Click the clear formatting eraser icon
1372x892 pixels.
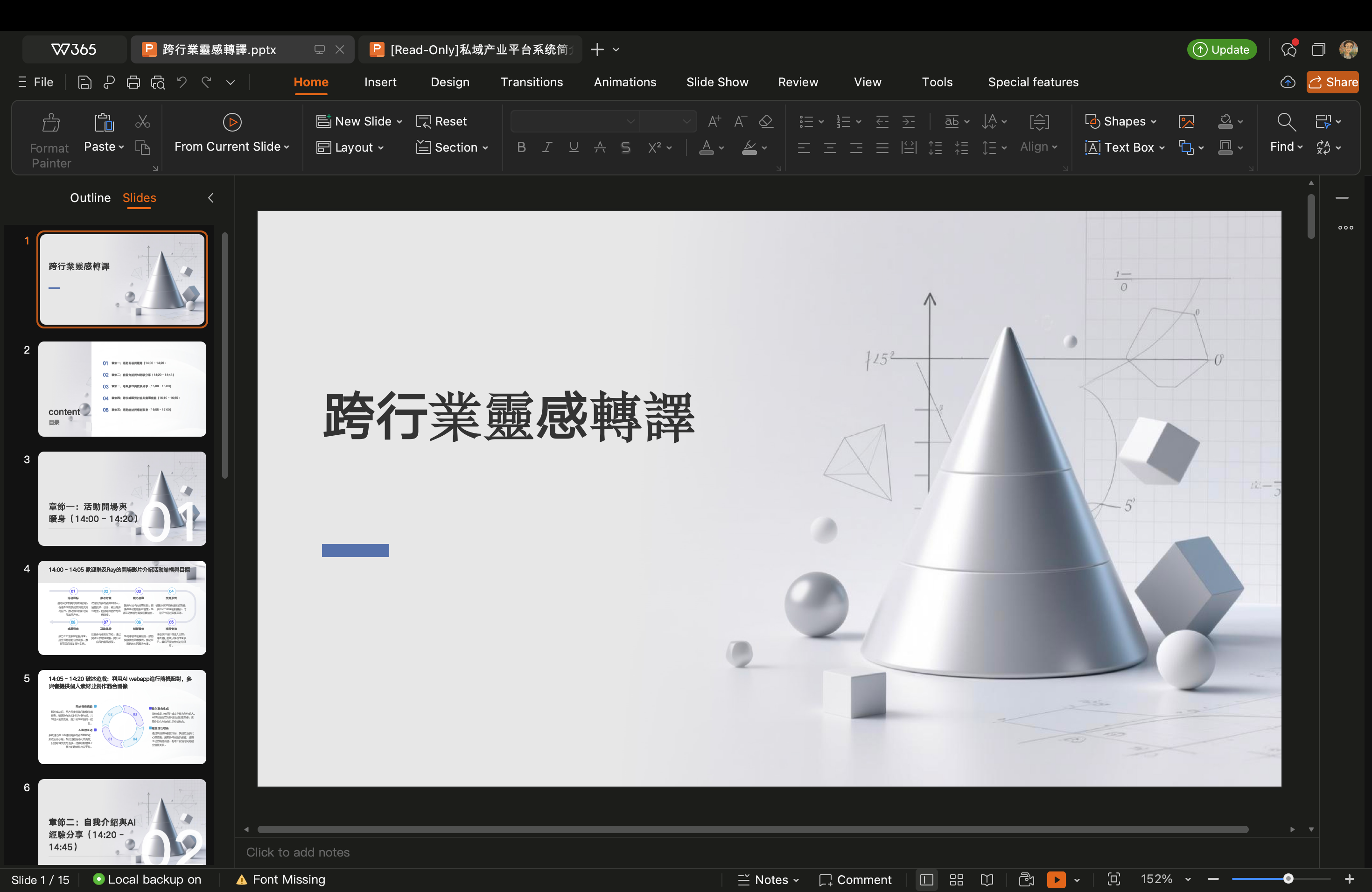tap(765, 121)
